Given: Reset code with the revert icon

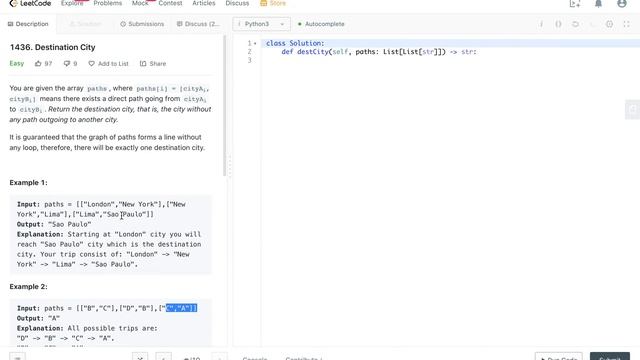Looking at the screenshot, I should coord(575,24).
